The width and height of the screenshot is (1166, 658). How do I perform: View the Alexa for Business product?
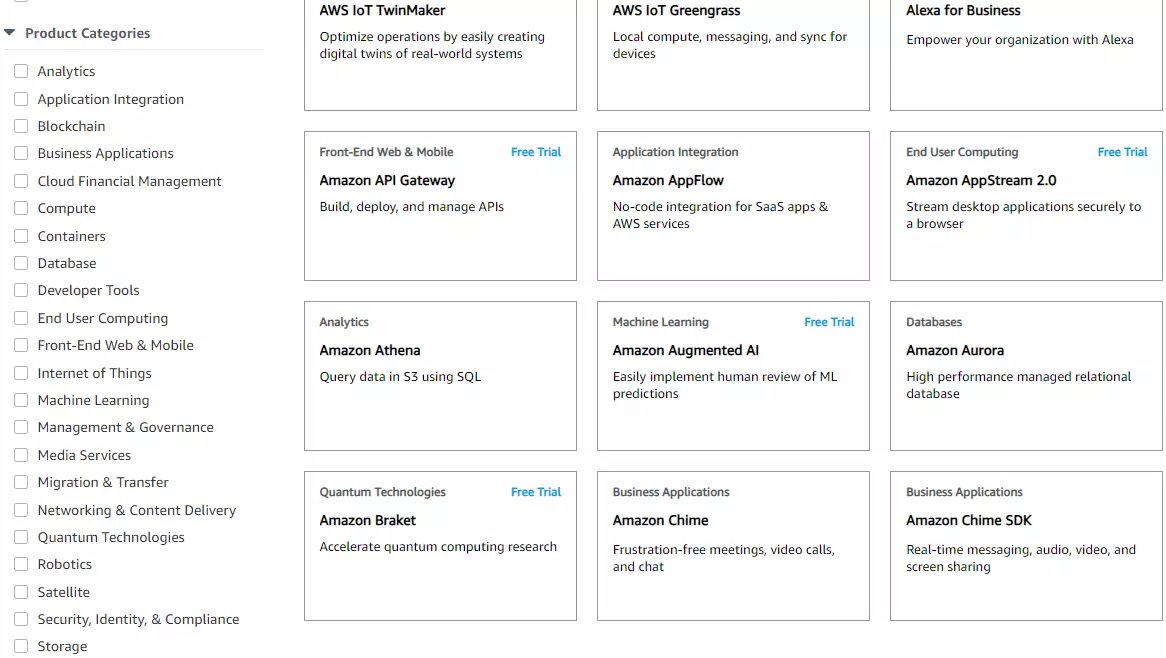(963, 10)
